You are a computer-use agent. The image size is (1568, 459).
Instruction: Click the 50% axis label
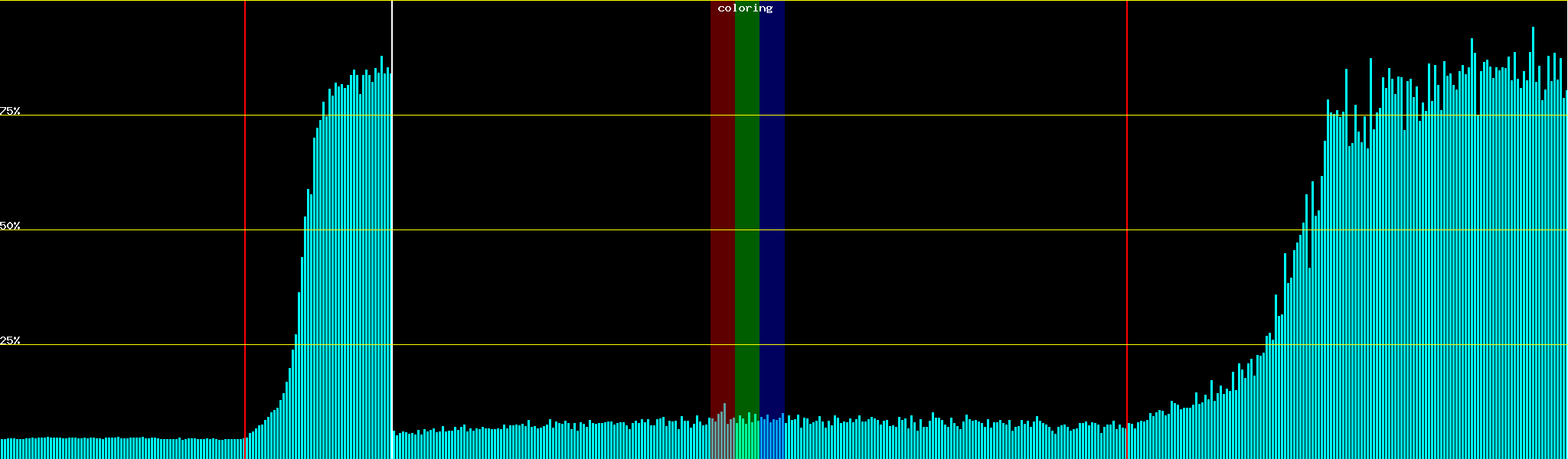(10, 226)
